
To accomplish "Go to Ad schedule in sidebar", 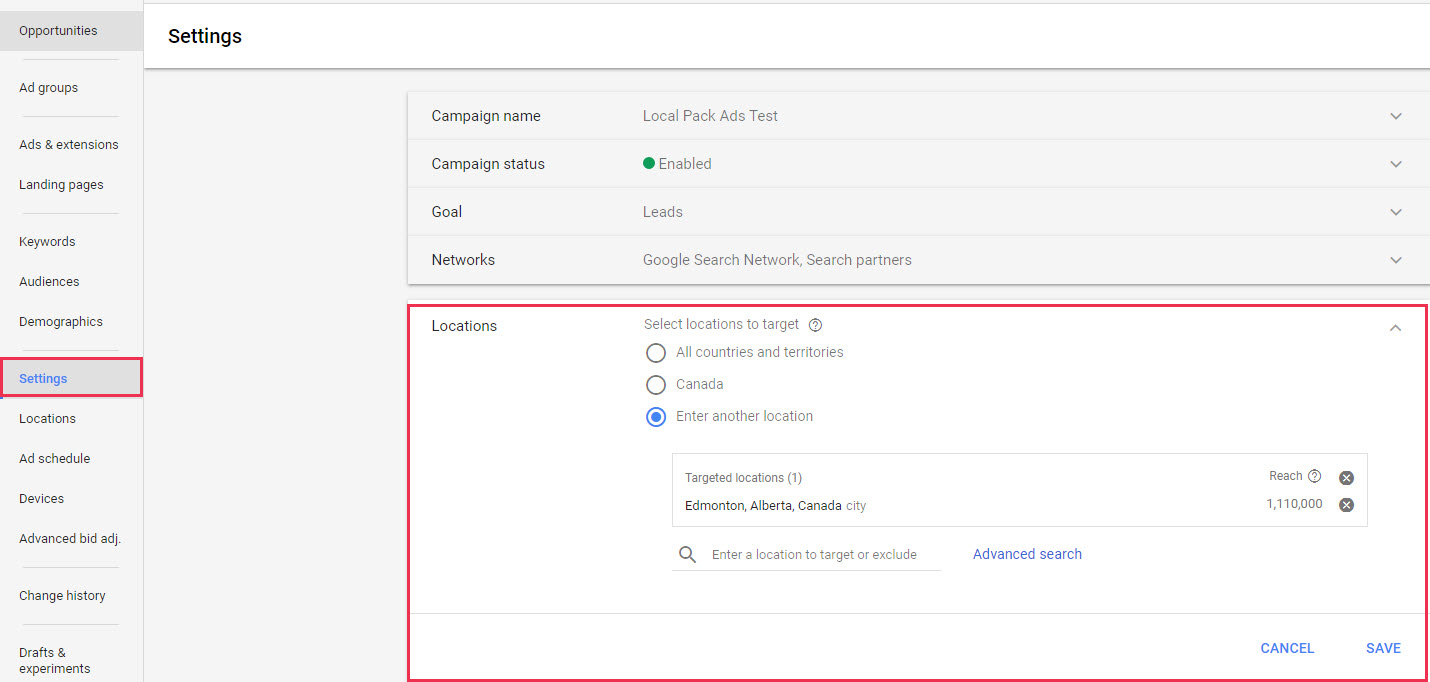I will pos(54,459).
